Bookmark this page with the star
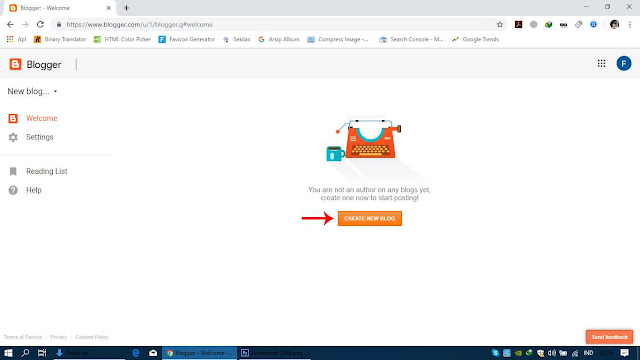Screen dimensions: 640x360 click(x=500, y=24)
